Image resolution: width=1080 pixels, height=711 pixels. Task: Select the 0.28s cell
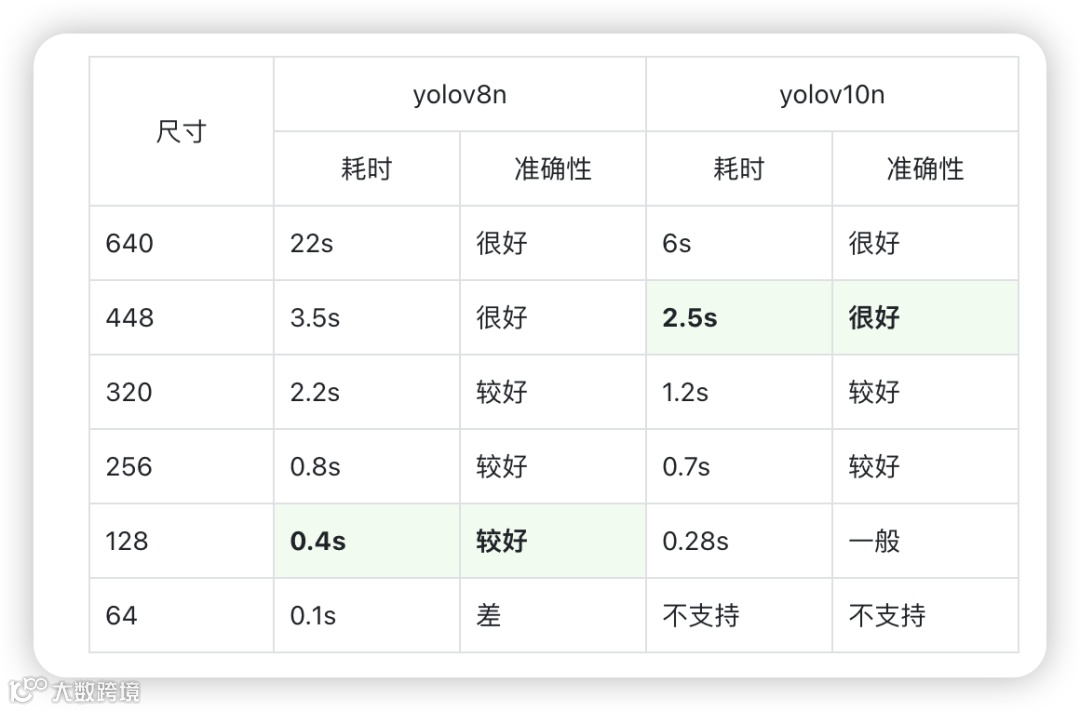pos(739,541)
